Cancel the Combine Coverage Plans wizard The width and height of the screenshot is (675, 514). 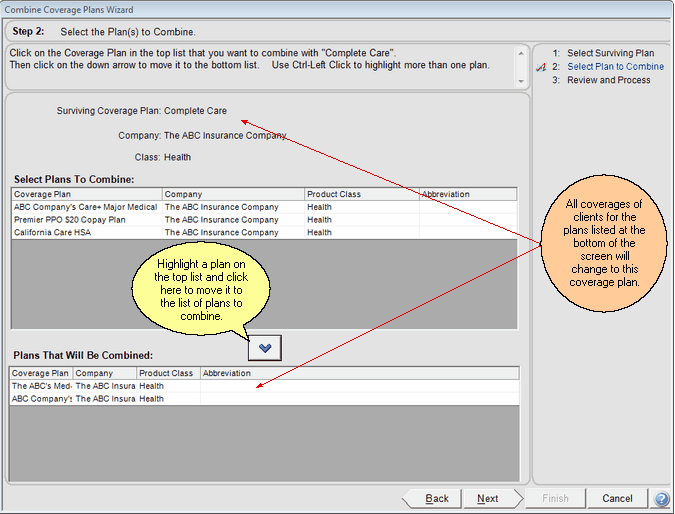617,498
